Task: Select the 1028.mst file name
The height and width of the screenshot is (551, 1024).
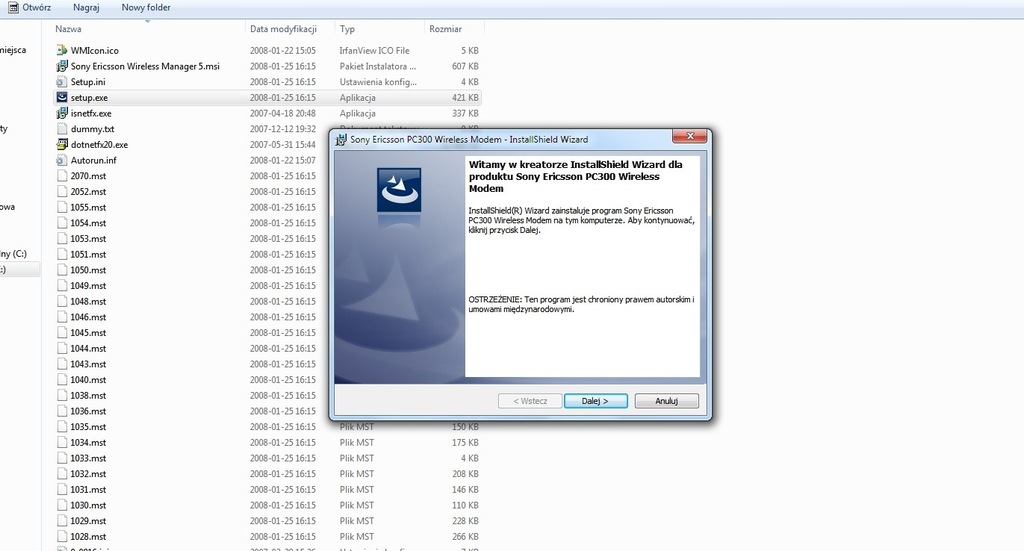Action: [x=88, y=536]
